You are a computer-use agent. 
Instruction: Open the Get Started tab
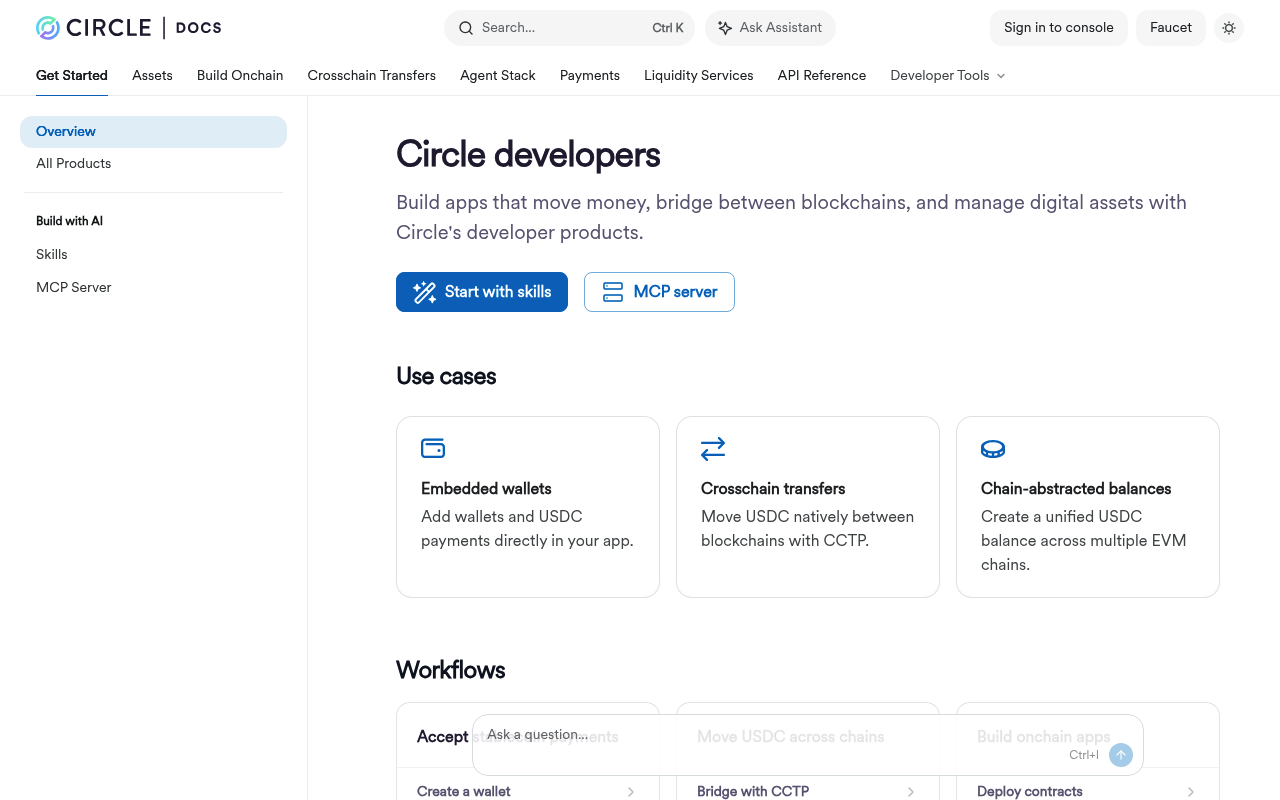click(72, 75)
